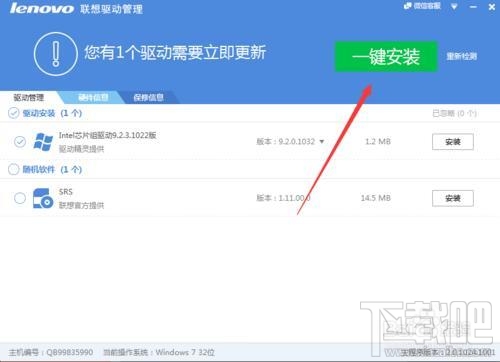Click the 联想官方提供 provider text
Viewport: 500px width, 362px height.
[x=81, y=205]
